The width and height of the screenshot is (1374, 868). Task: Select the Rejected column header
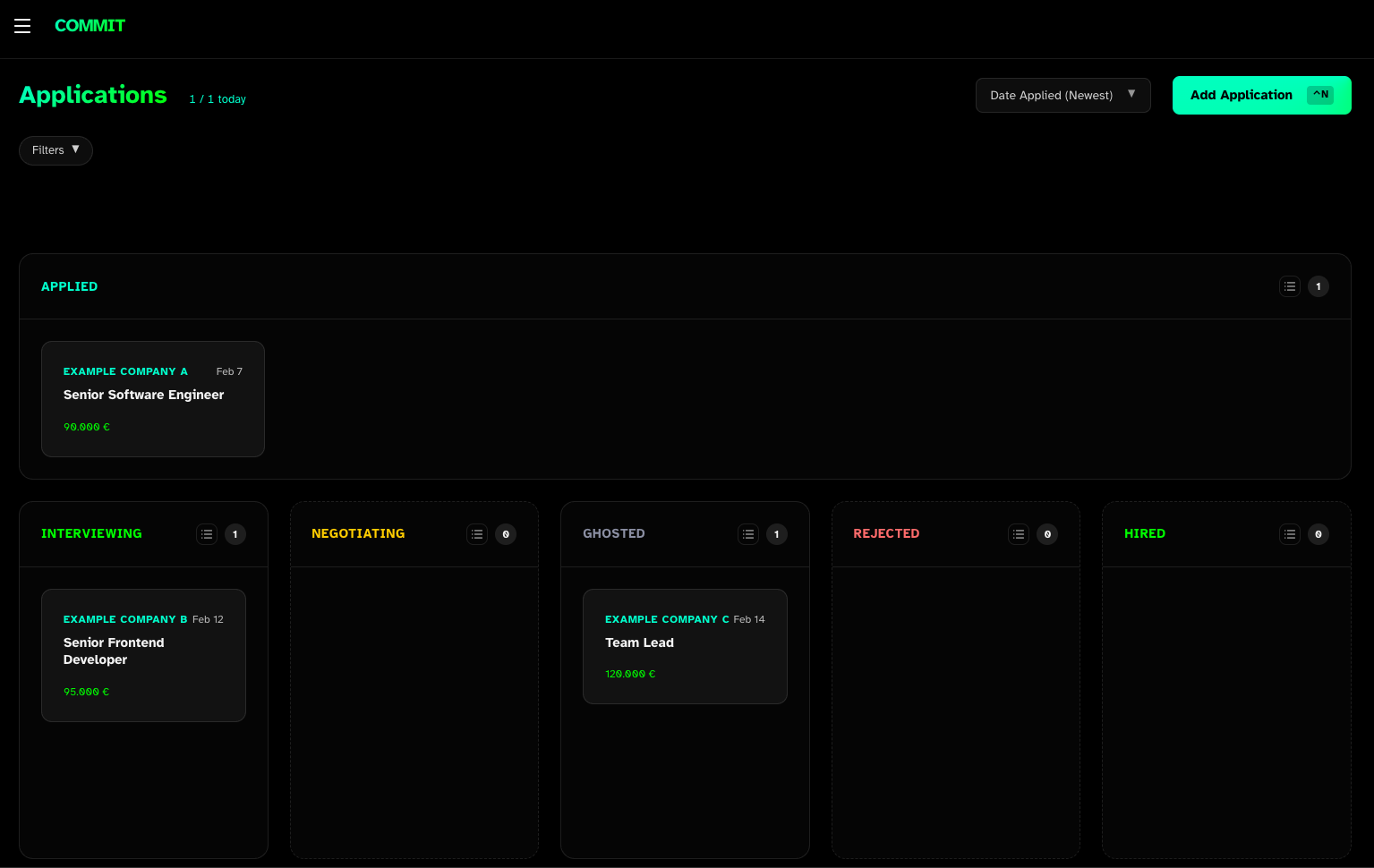pyautogui.click(x=886, y=533)
